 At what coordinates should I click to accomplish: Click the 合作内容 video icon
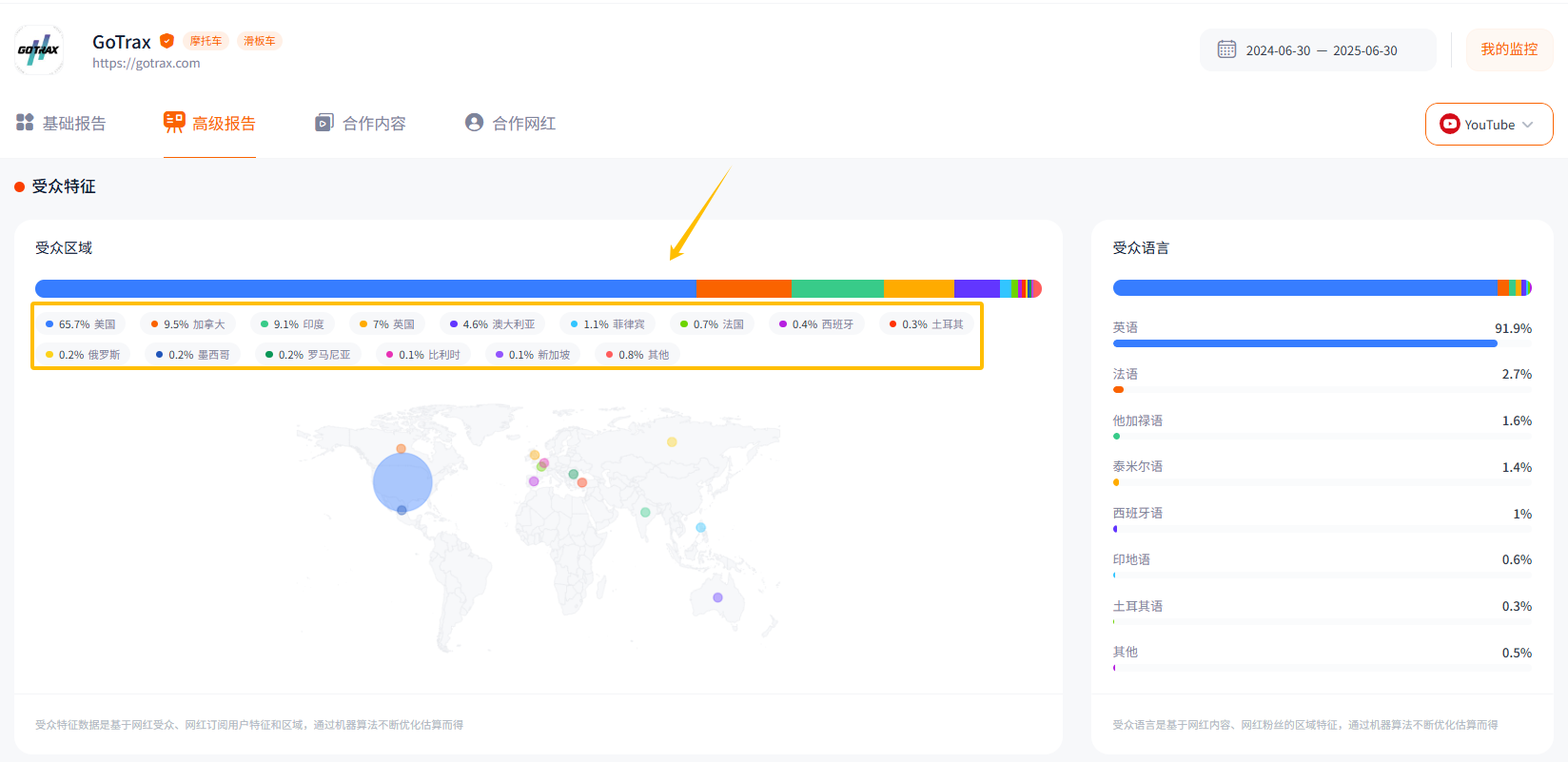point(324,123)
